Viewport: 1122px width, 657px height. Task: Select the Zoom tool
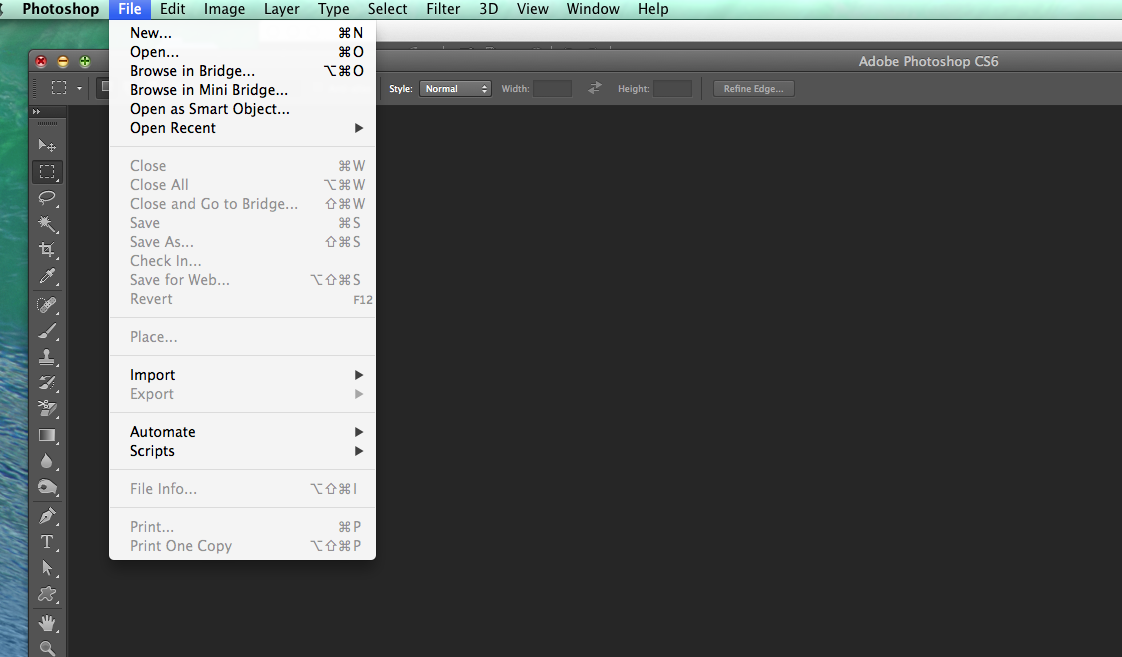(x=47, y=648)
